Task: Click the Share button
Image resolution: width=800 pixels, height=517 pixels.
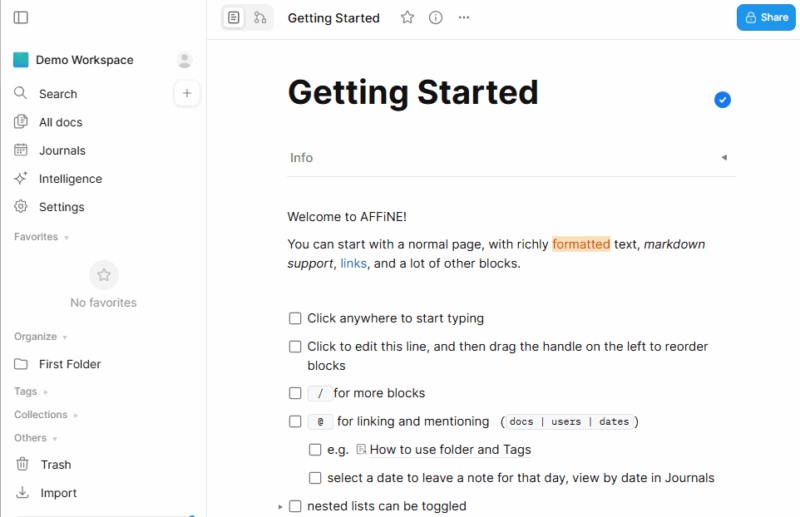Action: [x=766, y=17]
